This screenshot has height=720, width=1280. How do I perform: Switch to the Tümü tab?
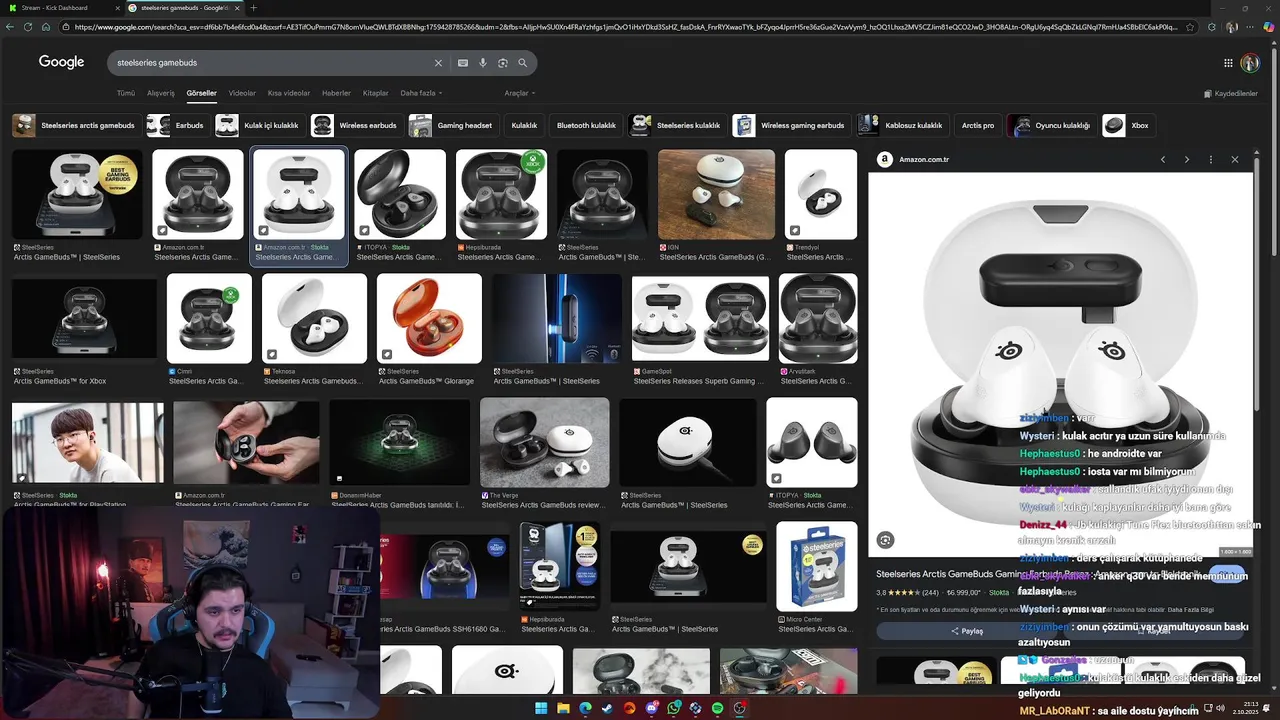[126, 93]
